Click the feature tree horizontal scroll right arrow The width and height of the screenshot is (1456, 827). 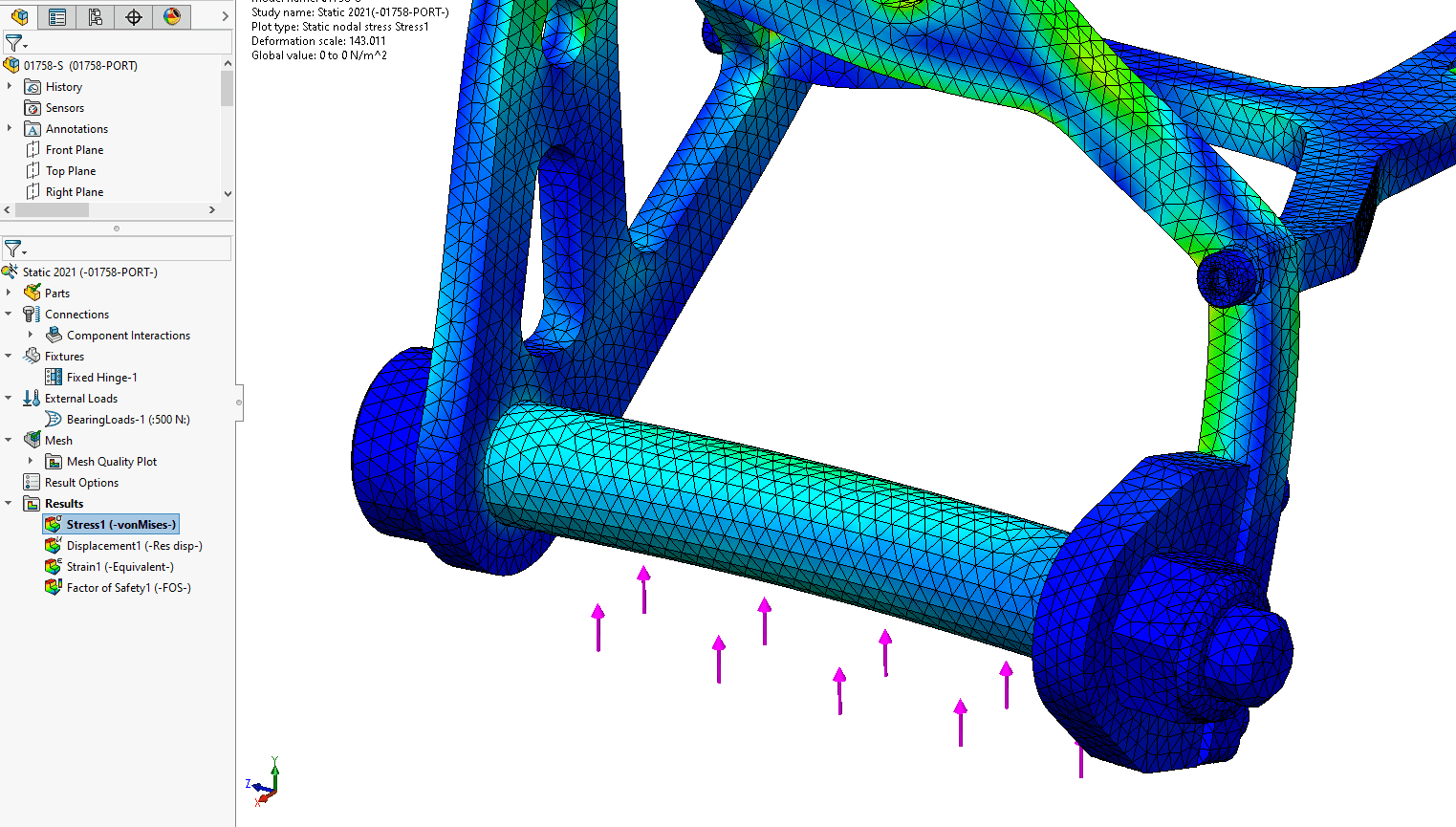pyautogui.click(x=212, y=209)
